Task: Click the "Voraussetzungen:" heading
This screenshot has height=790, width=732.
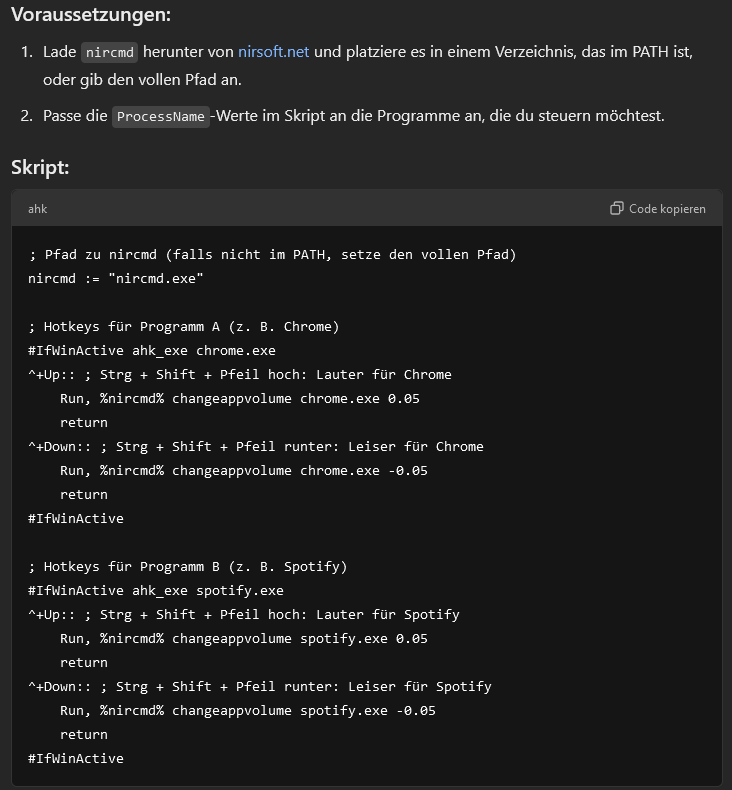Action: tap(91, 15)
